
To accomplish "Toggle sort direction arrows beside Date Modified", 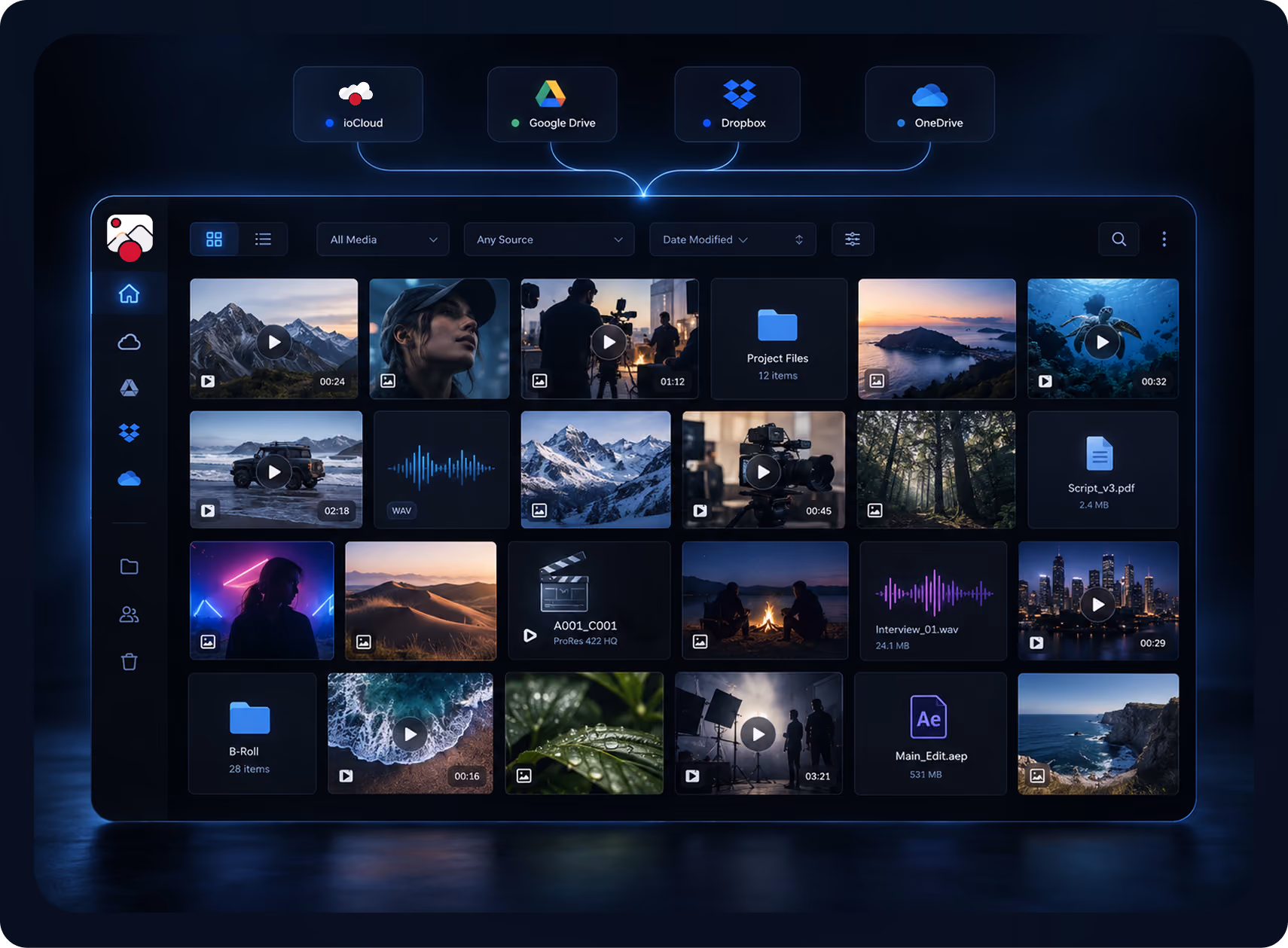I will click(x=799, y=239).
